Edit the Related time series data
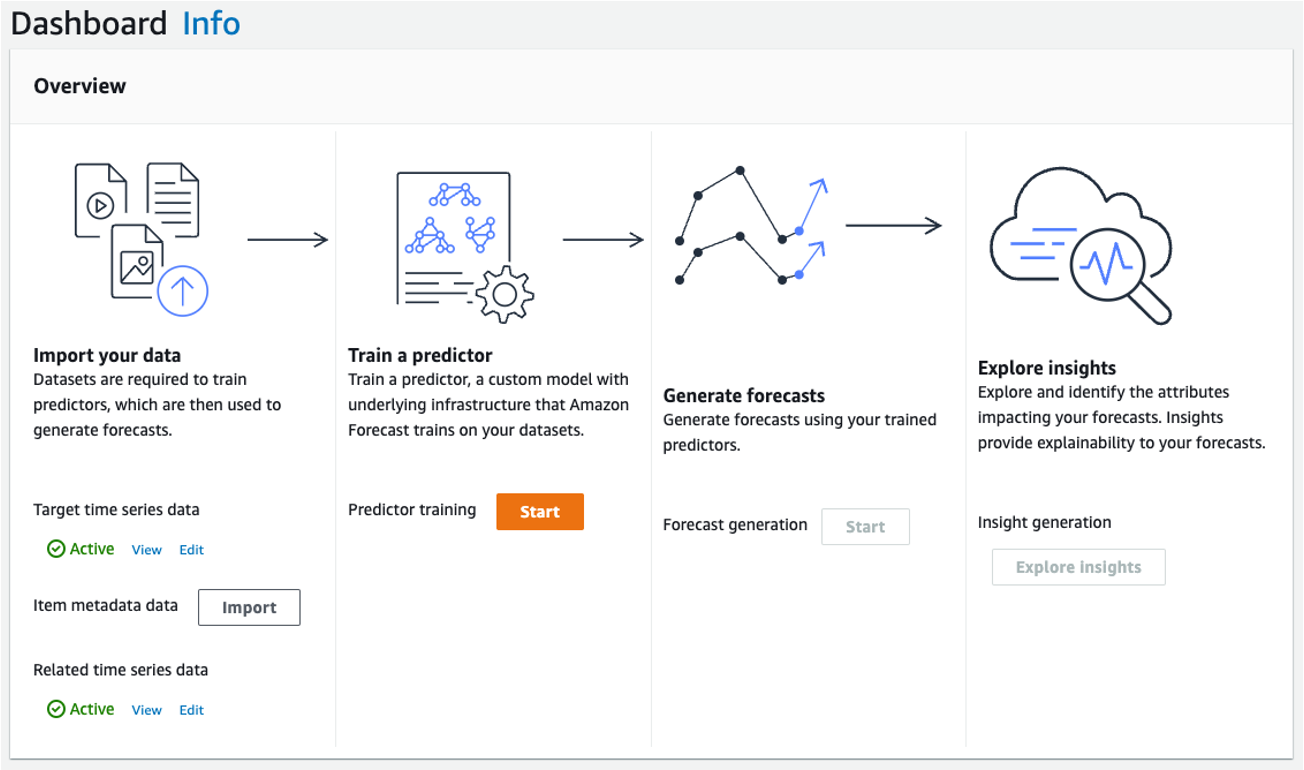The height and width of the screenshot is (770, 1304). pos(192,710)
